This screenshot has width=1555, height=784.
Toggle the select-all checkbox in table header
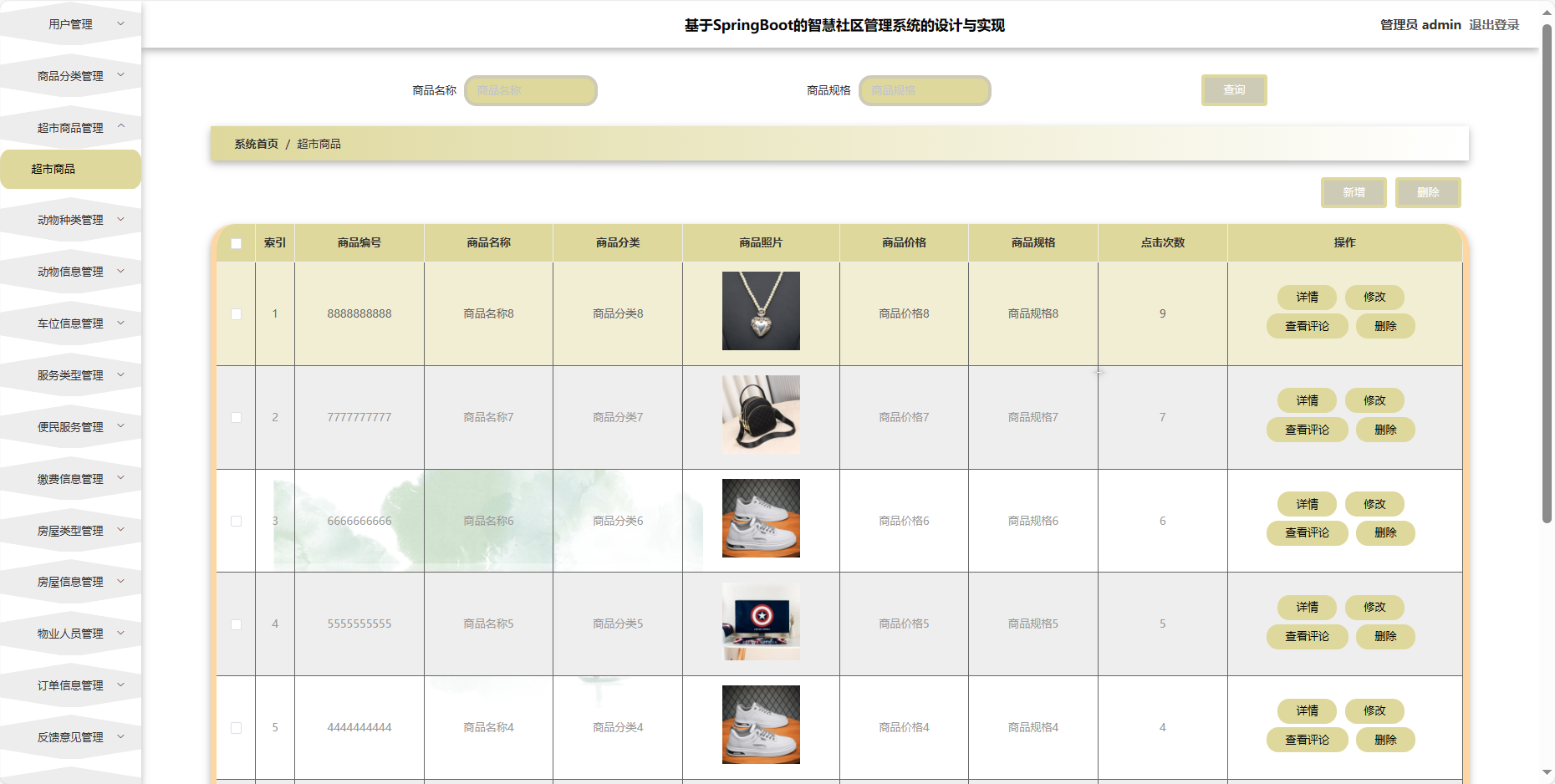[236, 243]
